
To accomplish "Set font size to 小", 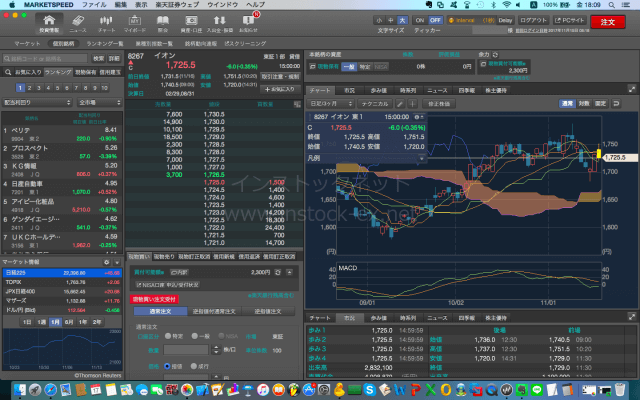I will coord(380,20).
